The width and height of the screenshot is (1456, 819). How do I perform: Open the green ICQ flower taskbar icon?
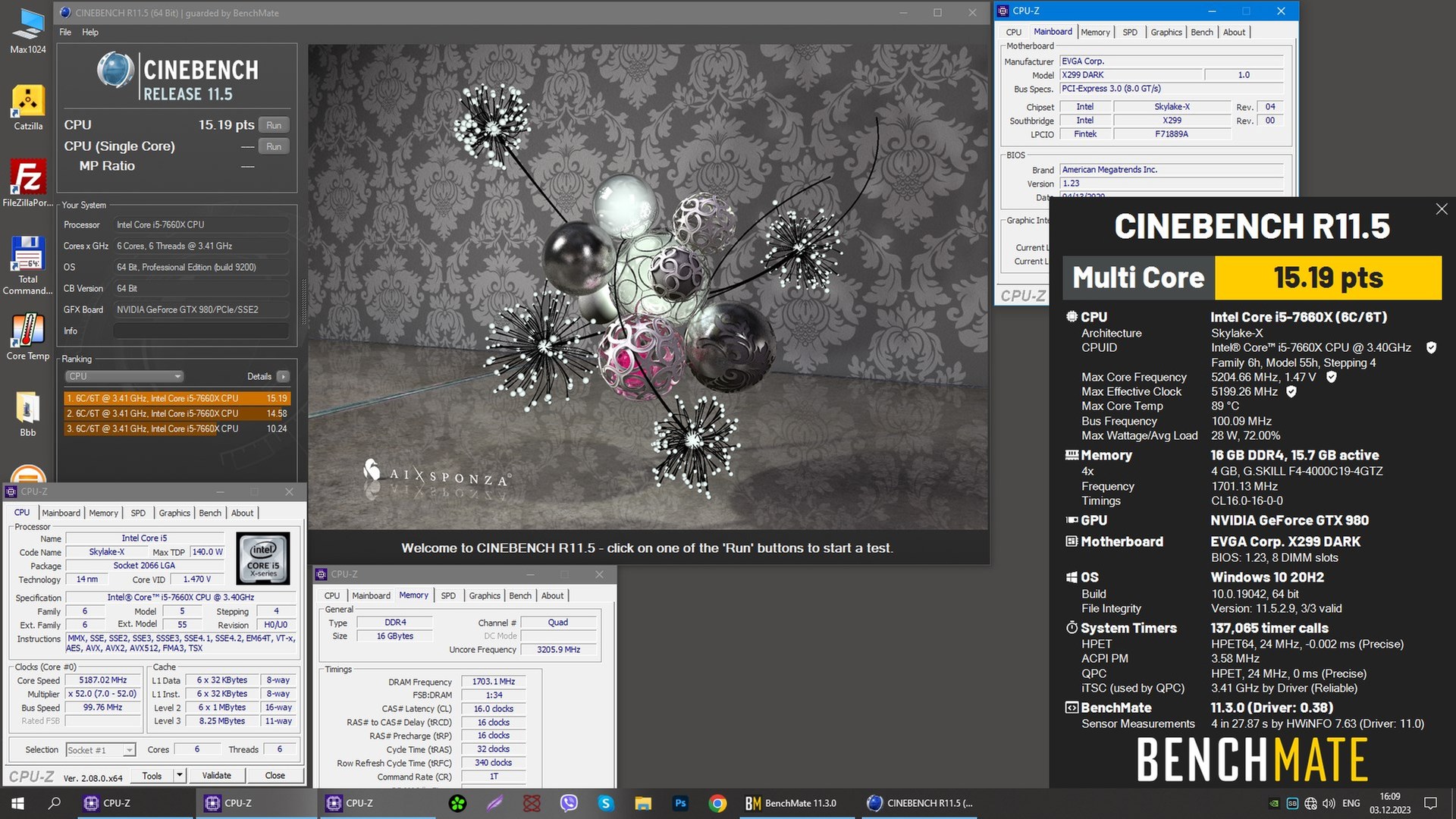point(457,803)
